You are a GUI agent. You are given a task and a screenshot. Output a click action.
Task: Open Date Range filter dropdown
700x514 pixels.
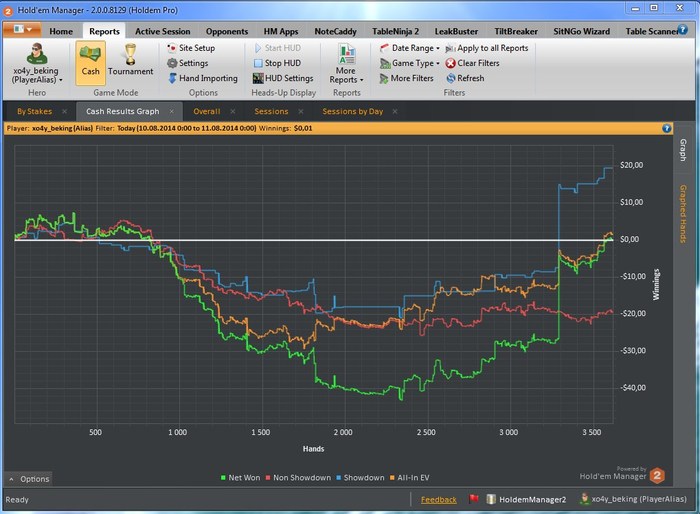pos(410,48)
